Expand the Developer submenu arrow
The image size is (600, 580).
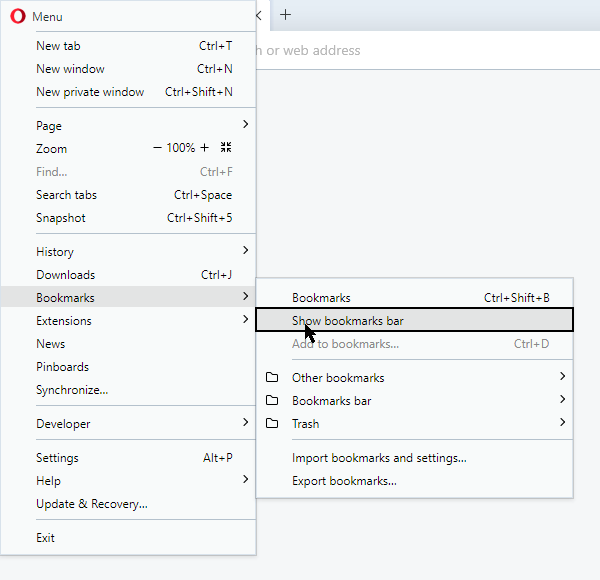coord(246,422)
